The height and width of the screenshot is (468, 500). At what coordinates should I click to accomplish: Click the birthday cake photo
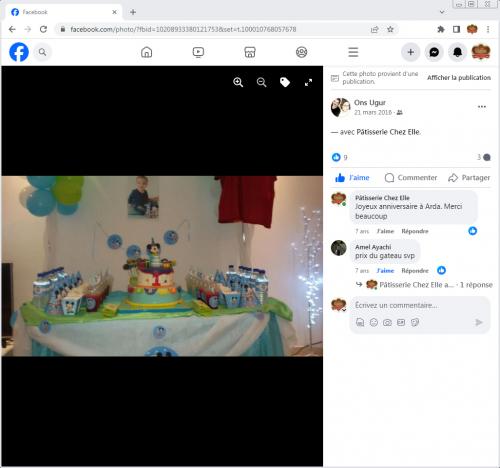click(x=162, y=266)
